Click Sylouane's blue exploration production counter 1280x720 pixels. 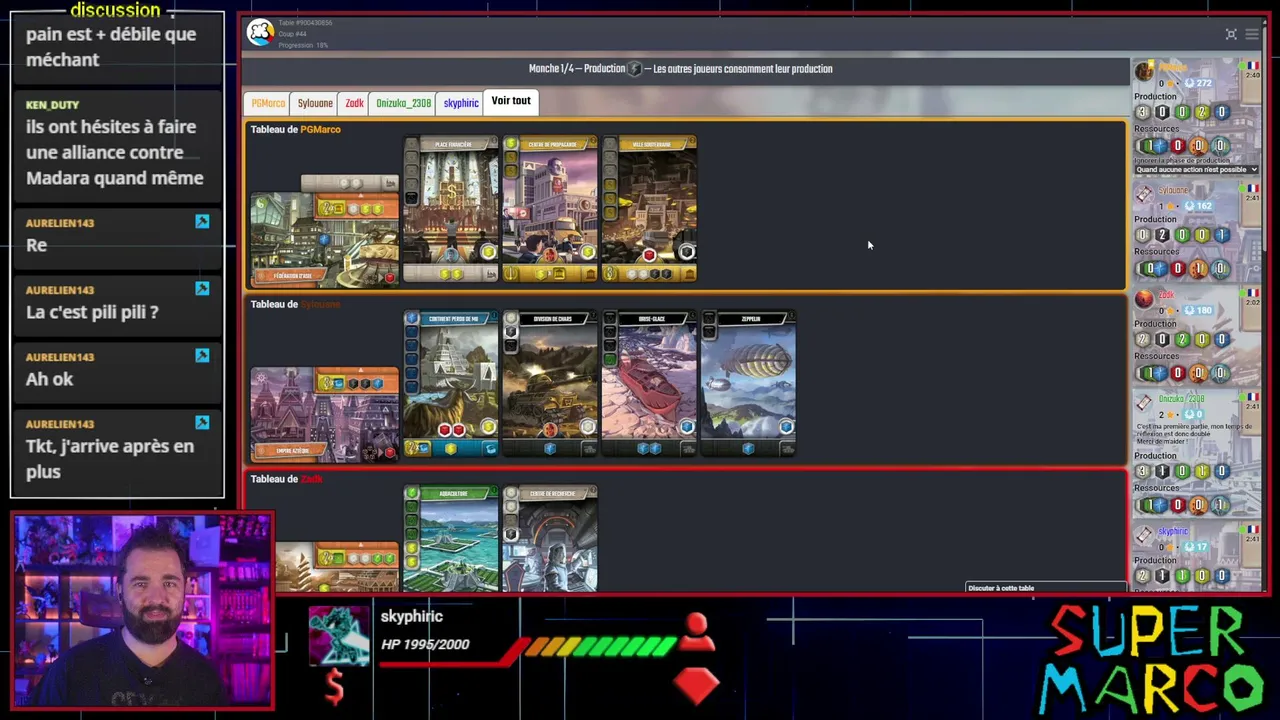(1221, 235)
